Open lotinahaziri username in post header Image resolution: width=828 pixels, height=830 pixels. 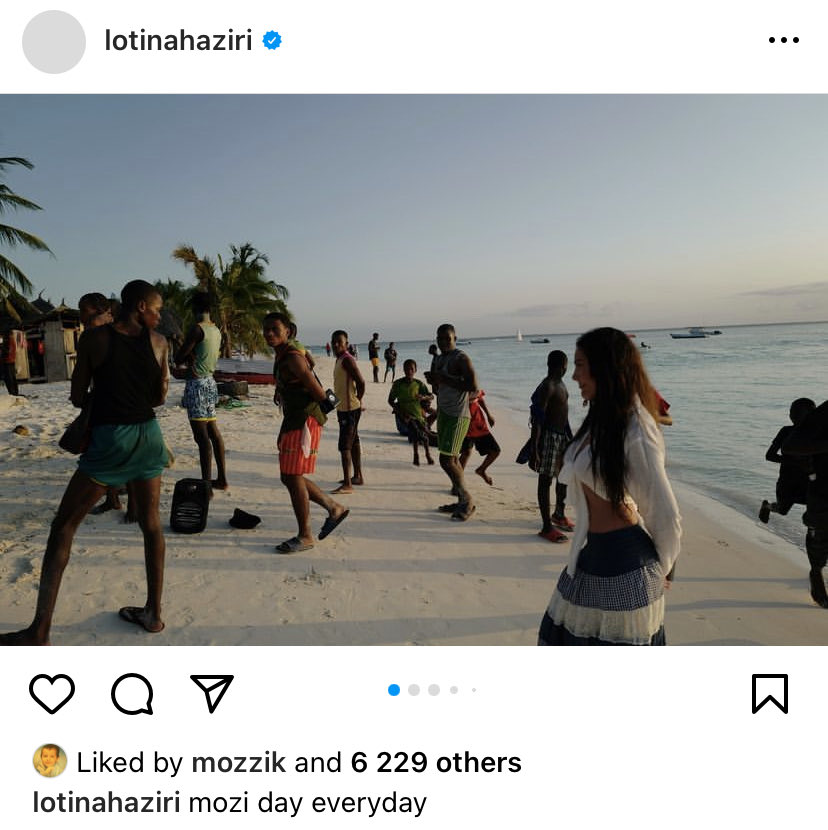tap(178, 40)
